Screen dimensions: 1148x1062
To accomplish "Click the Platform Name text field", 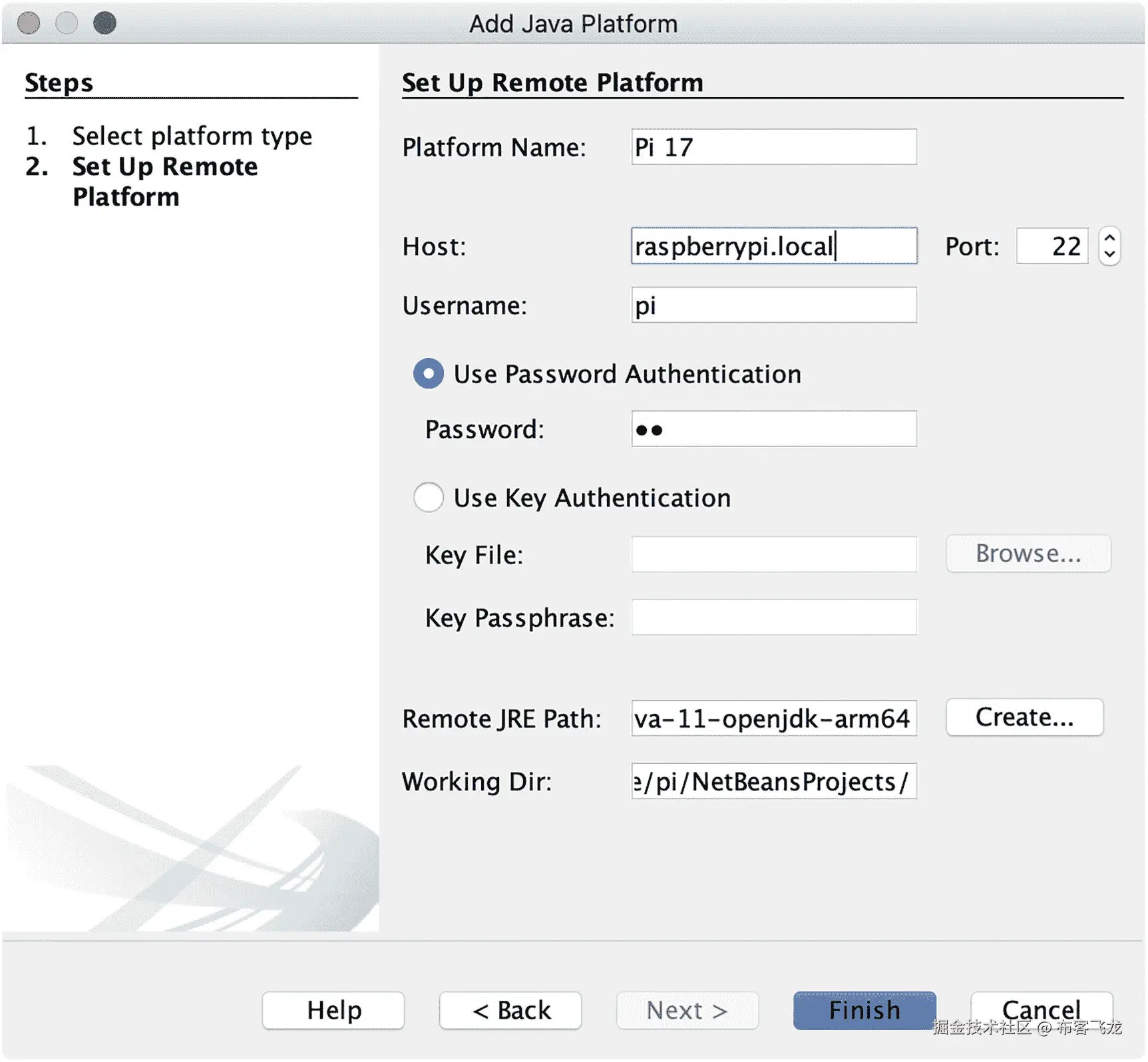I will [773, 147].
